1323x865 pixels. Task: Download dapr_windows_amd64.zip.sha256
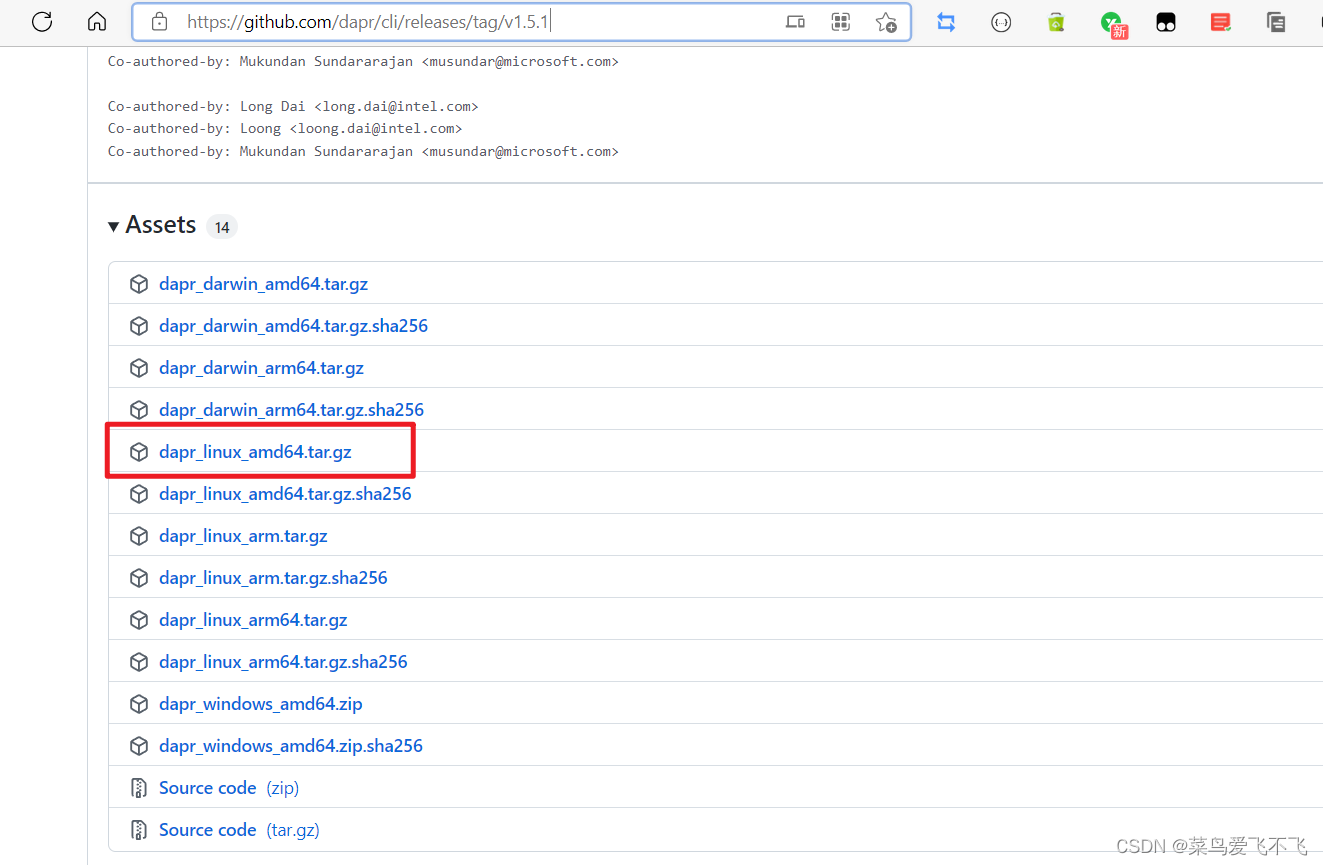[291, 746]
